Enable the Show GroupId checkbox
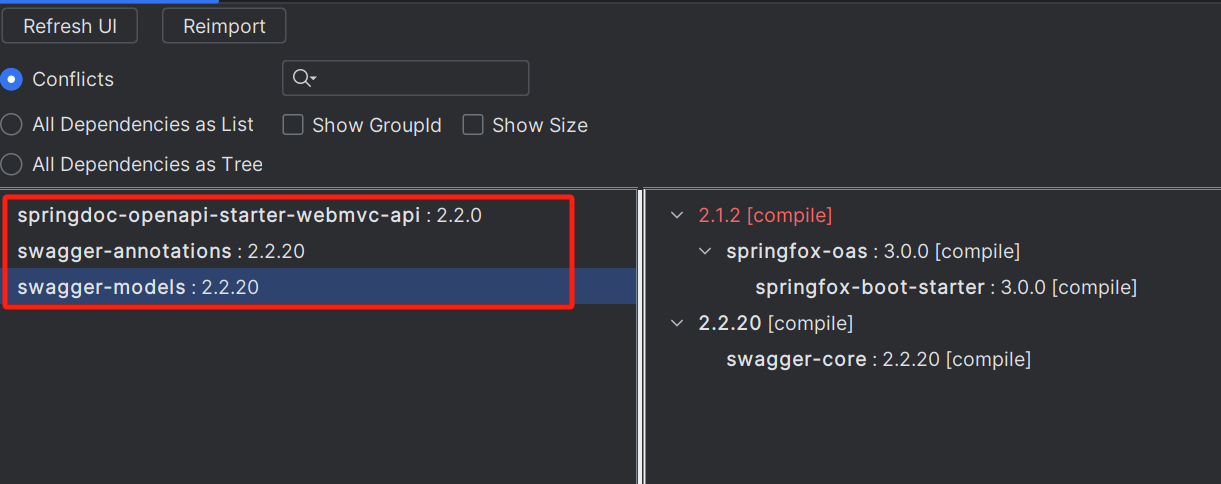 coord(293,125)
